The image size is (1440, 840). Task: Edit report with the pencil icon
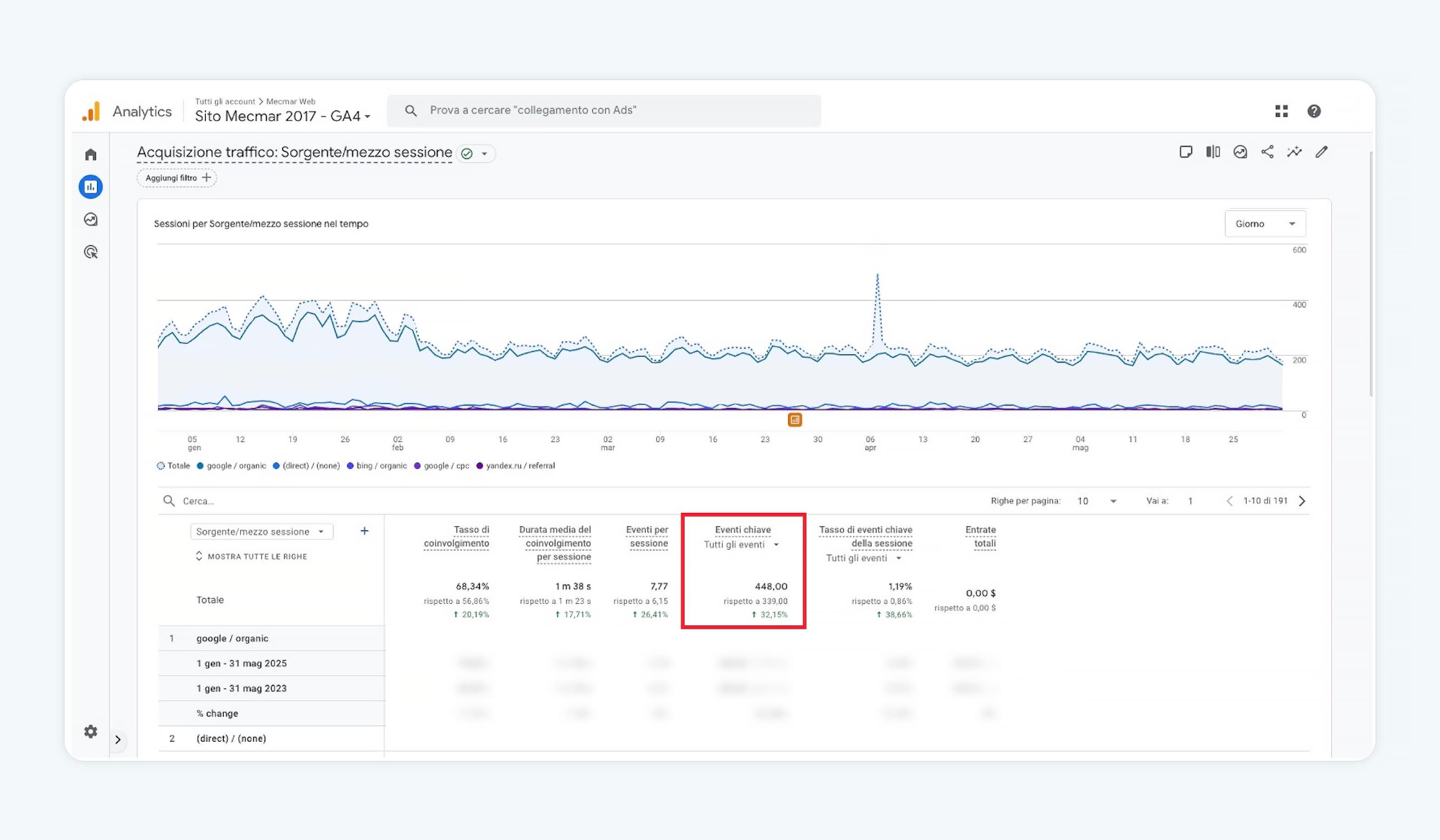point(1322,152)
